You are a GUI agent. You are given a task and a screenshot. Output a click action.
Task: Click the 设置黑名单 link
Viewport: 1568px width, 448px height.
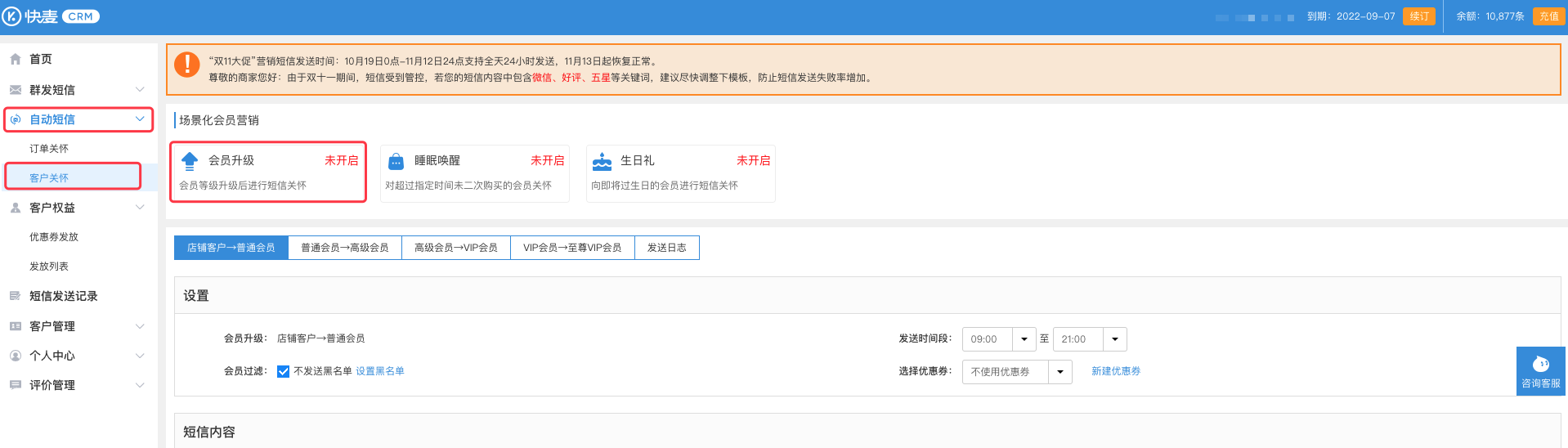(380, 371)
